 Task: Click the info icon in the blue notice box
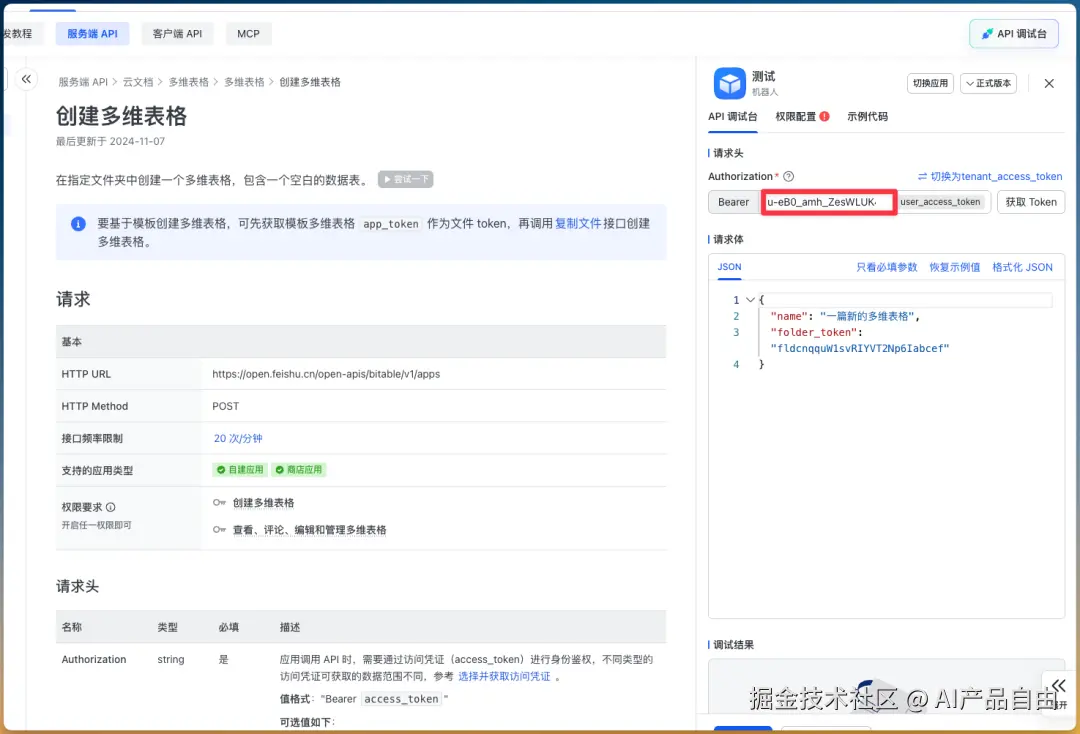78,224
